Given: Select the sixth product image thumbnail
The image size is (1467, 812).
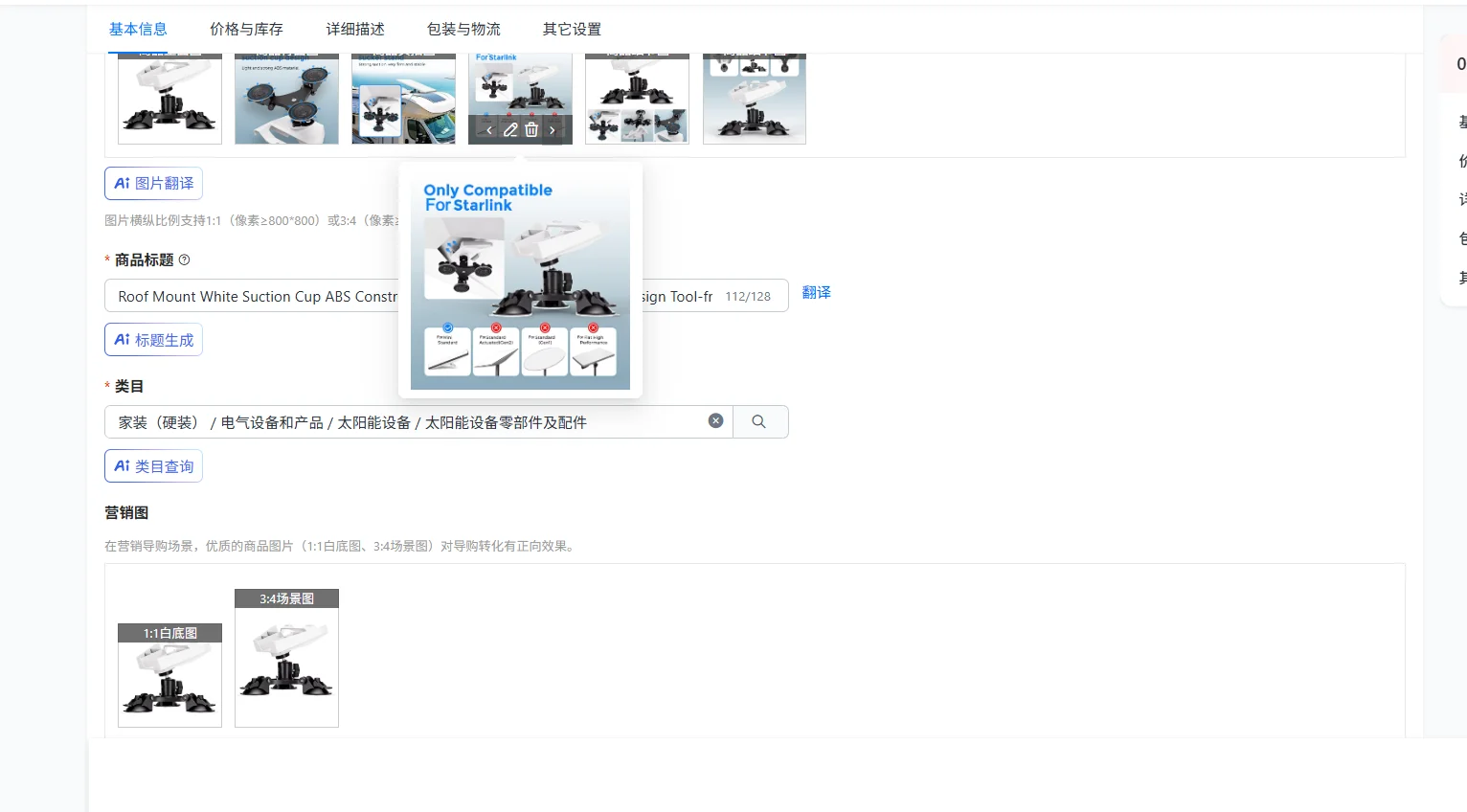Looking at the screenshot, I should tap(755, 99).
